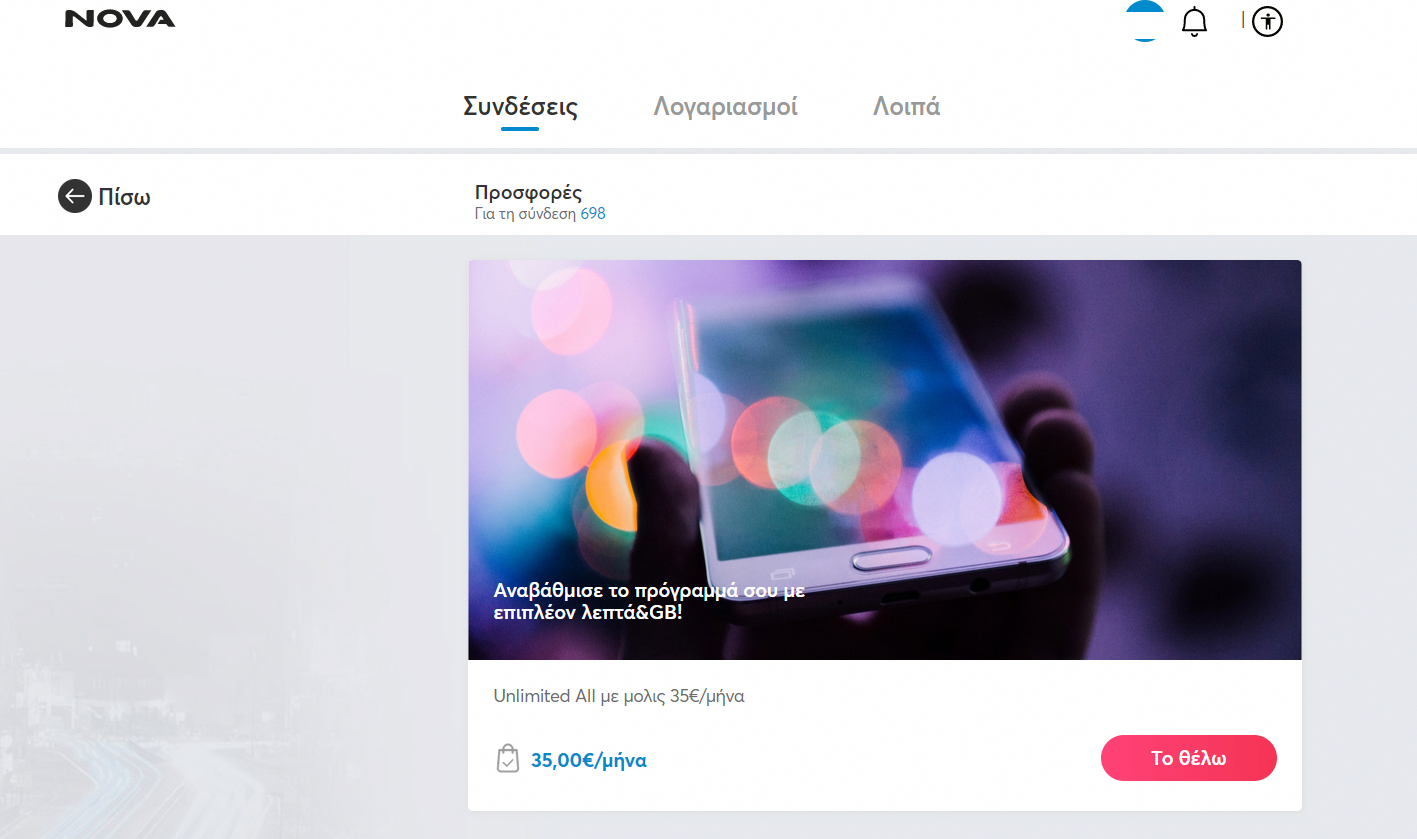Go back via the Πίσω label

click(x=124, y=197)
